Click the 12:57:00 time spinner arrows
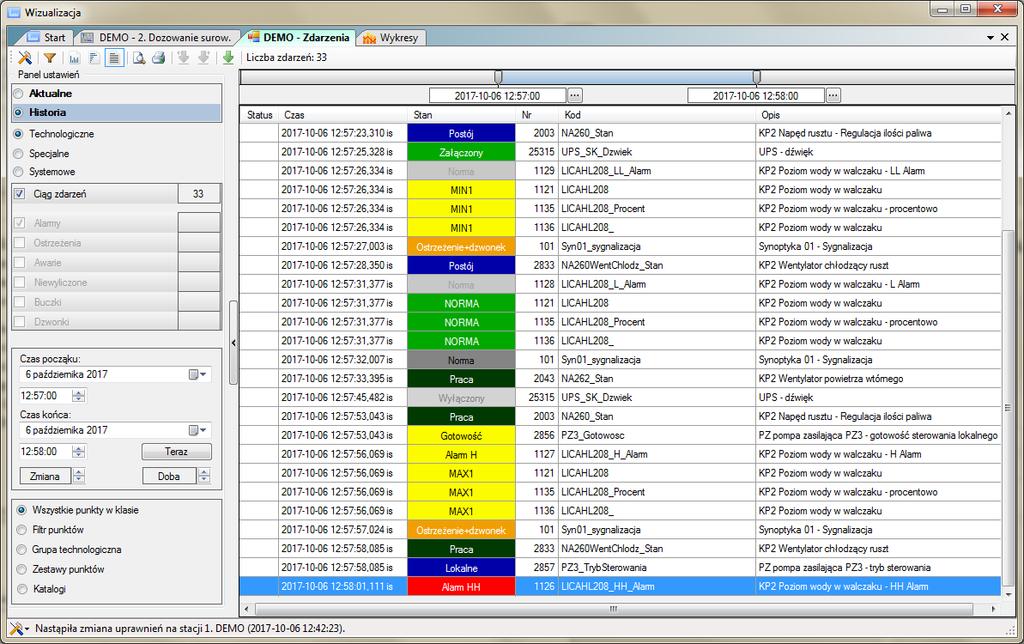This screenshot has width=1024, height=644. tap(78, 396)
